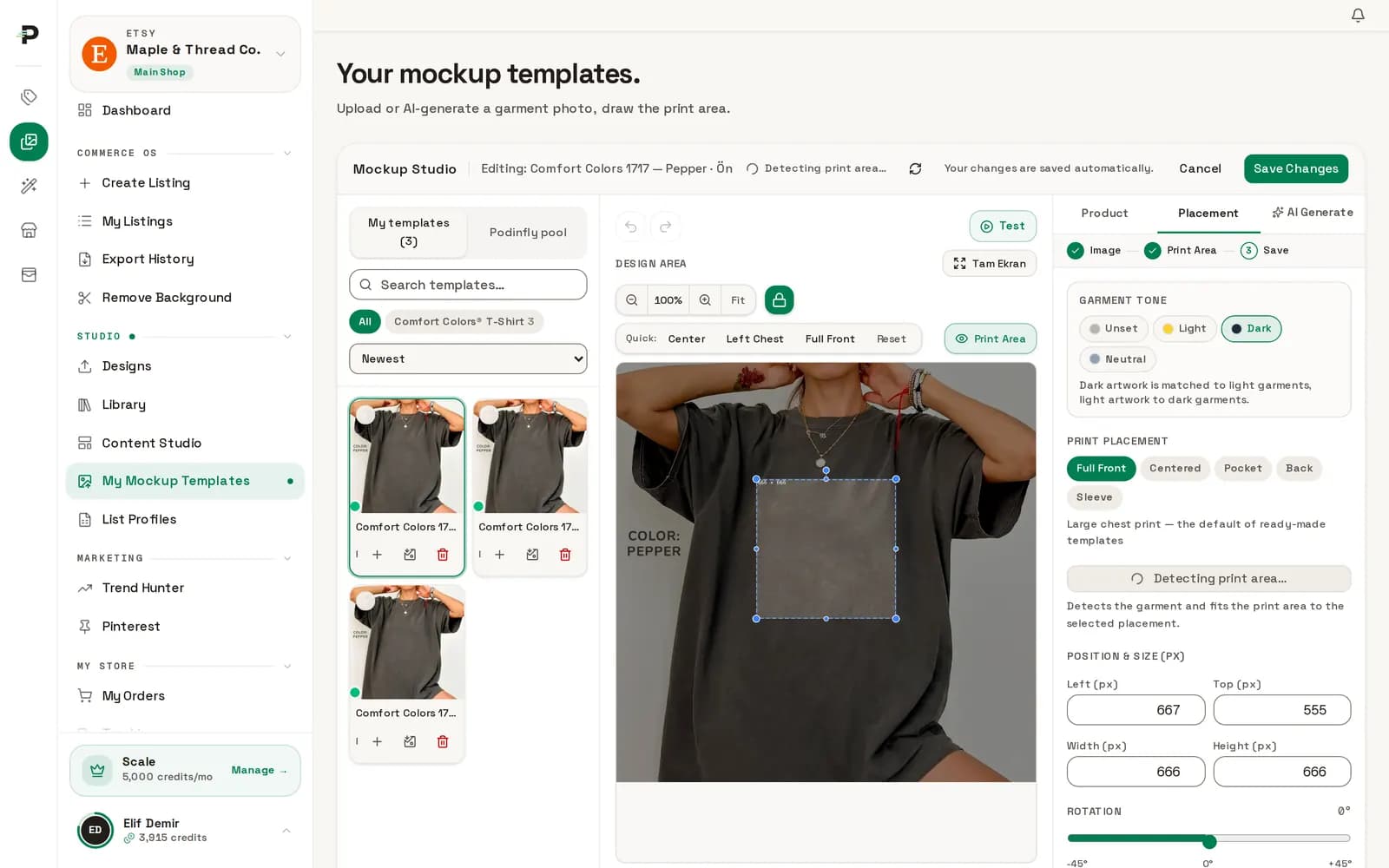This screenshot has width=1389, height=868.
Task: Toggle Print Area visibility above canvas
Action: pos(991,339)
